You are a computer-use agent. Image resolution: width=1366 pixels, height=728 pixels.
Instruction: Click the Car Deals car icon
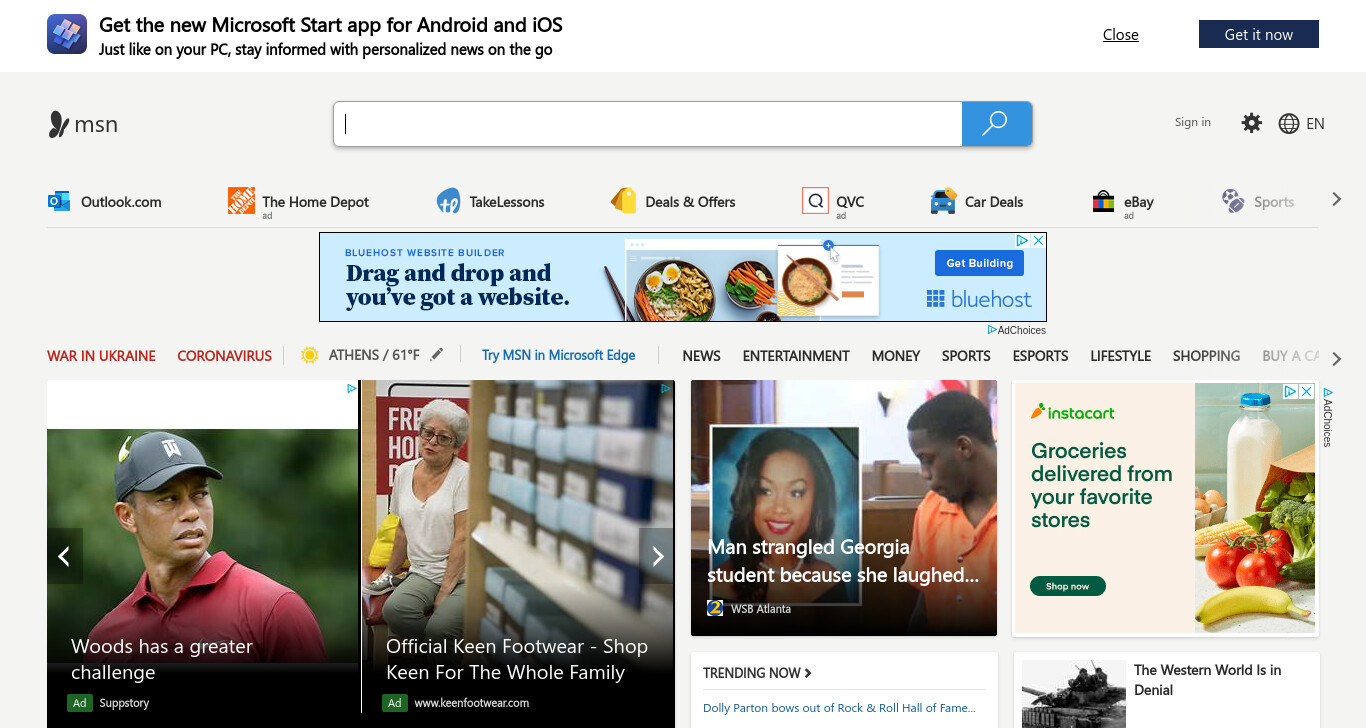tap(943, 201)
